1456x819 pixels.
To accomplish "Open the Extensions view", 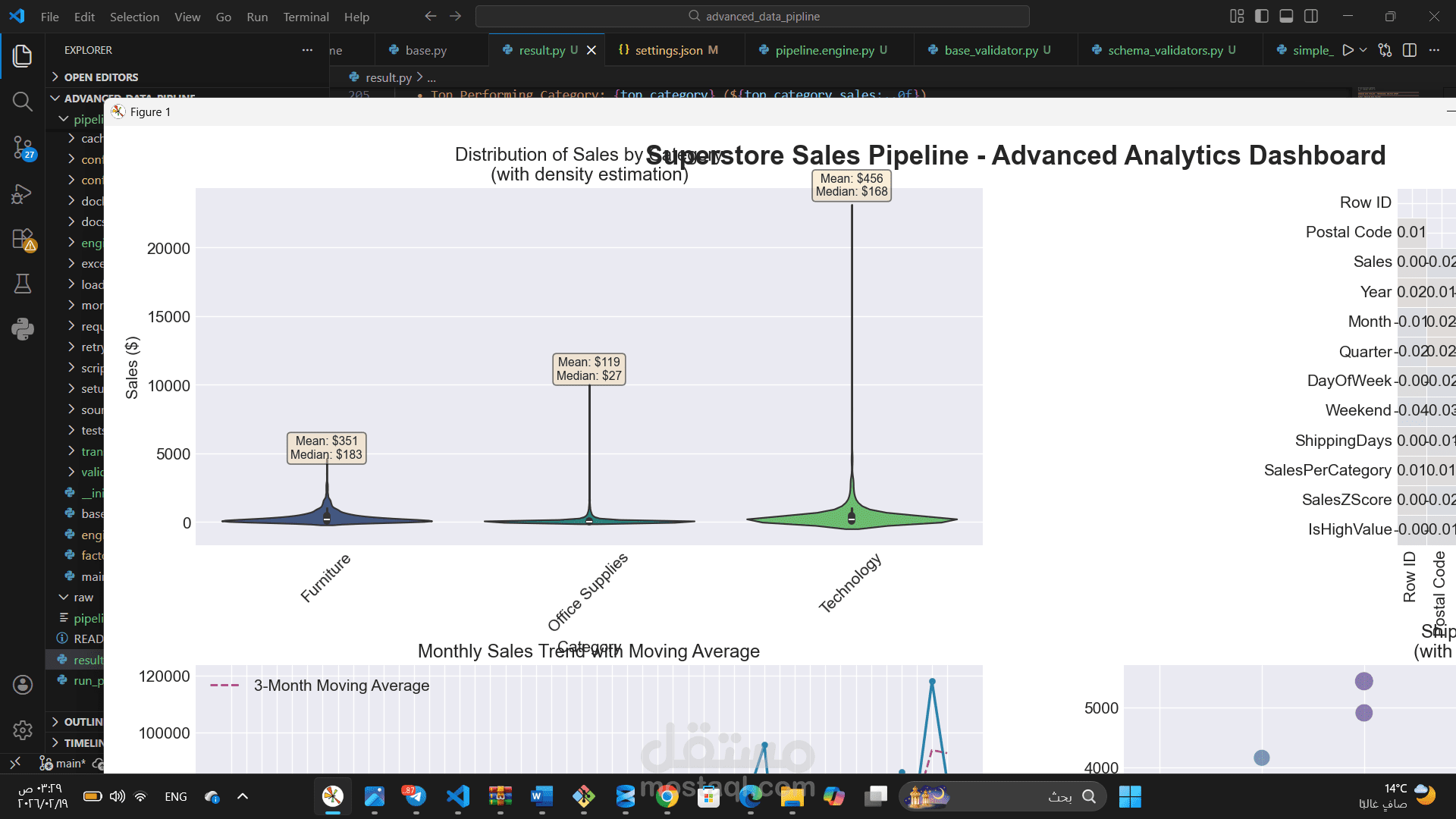I will click(x=23, y=240).
